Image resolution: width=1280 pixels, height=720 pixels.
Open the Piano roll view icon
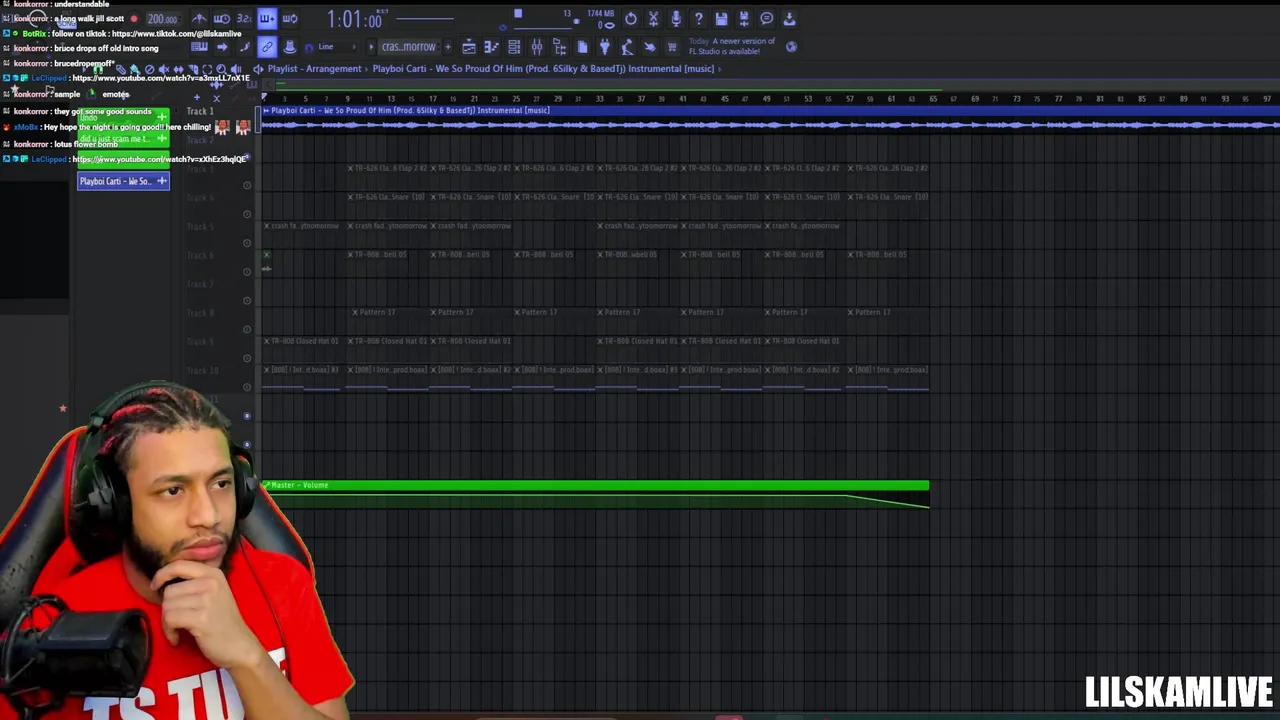pyautogui.click(x=491, y=47)
